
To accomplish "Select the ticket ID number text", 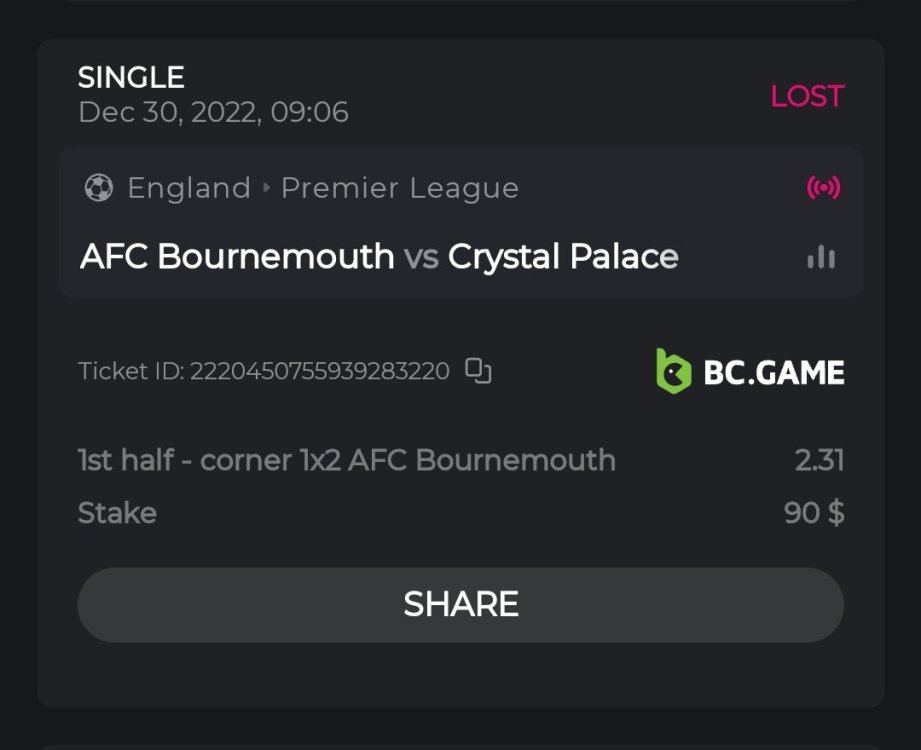I will 318,372.
